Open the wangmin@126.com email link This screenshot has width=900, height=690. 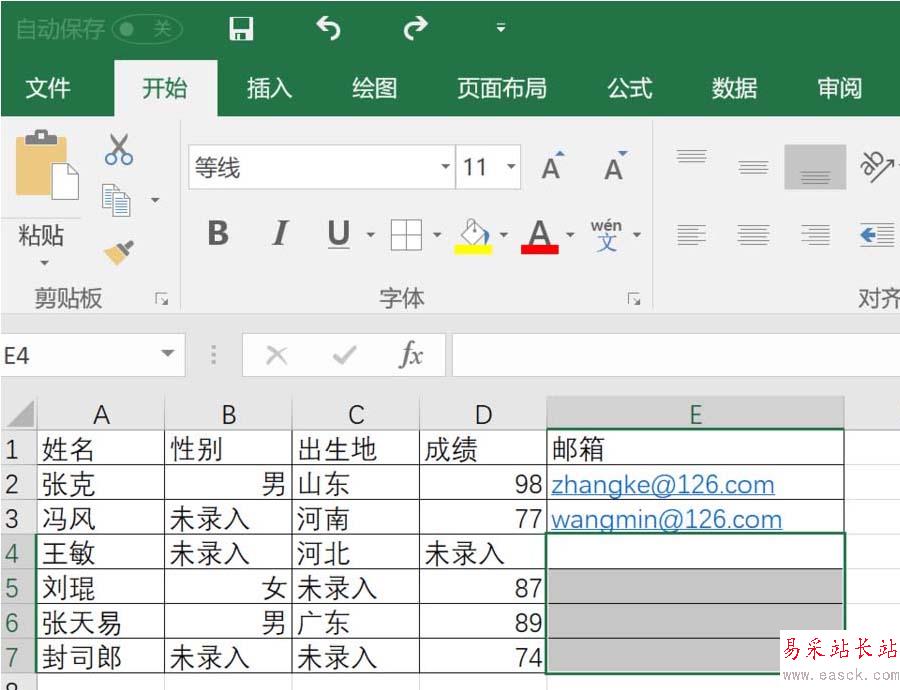(x=666, y=520)
